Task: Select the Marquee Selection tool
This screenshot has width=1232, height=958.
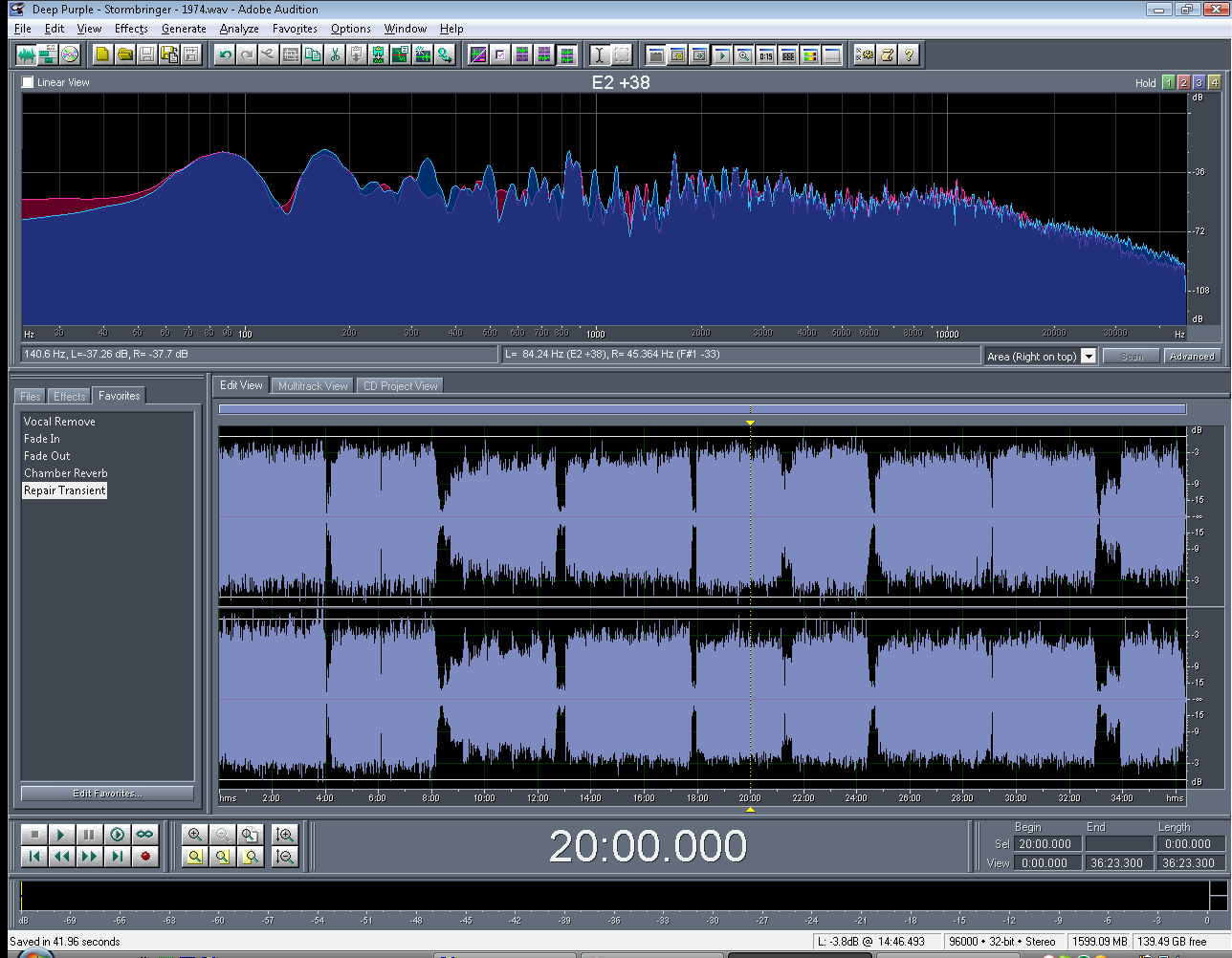Action: [x=621, y=54]
